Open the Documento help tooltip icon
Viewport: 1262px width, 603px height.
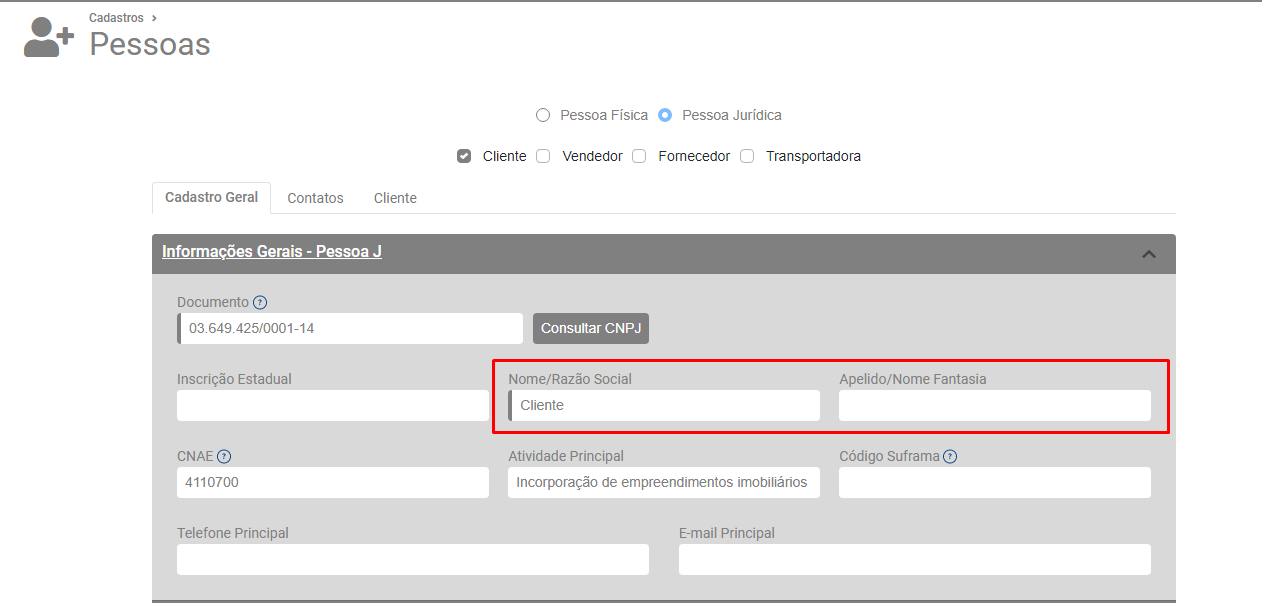pos(260,302)
